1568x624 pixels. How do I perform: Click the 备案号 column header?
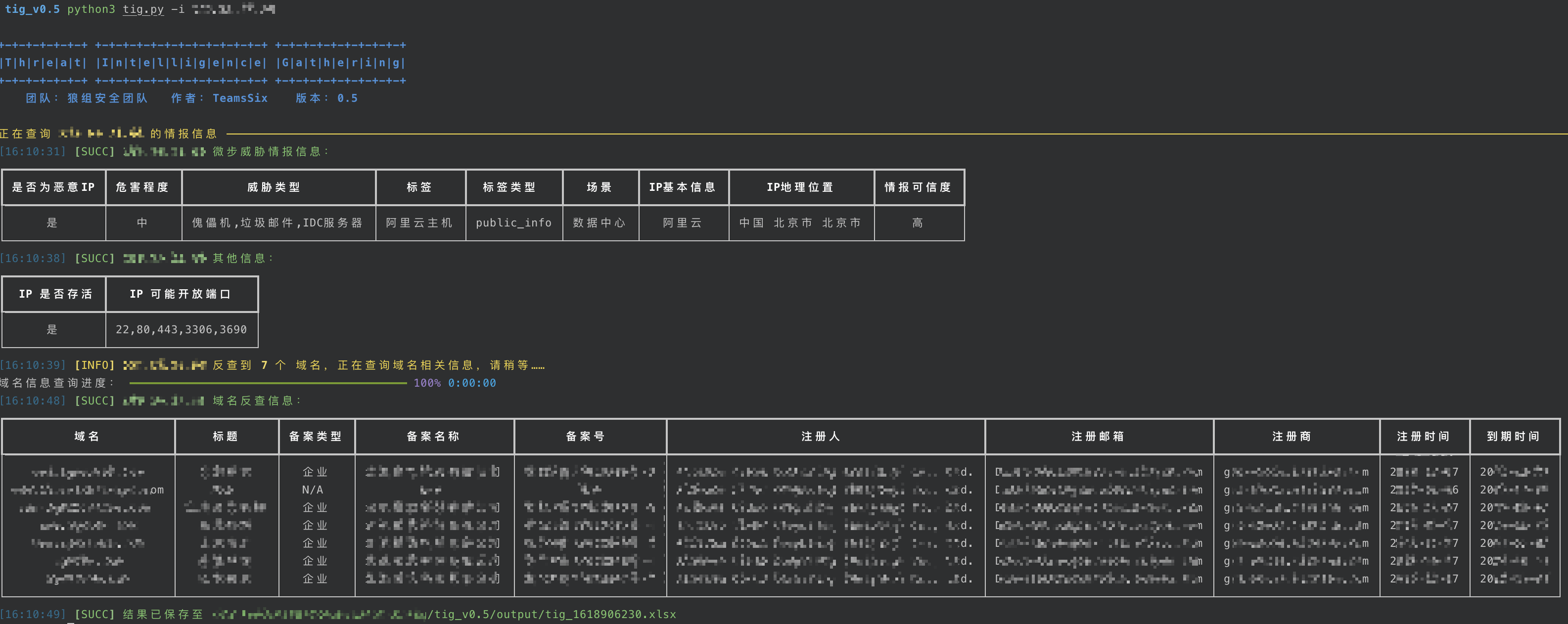tap(586, 436)
